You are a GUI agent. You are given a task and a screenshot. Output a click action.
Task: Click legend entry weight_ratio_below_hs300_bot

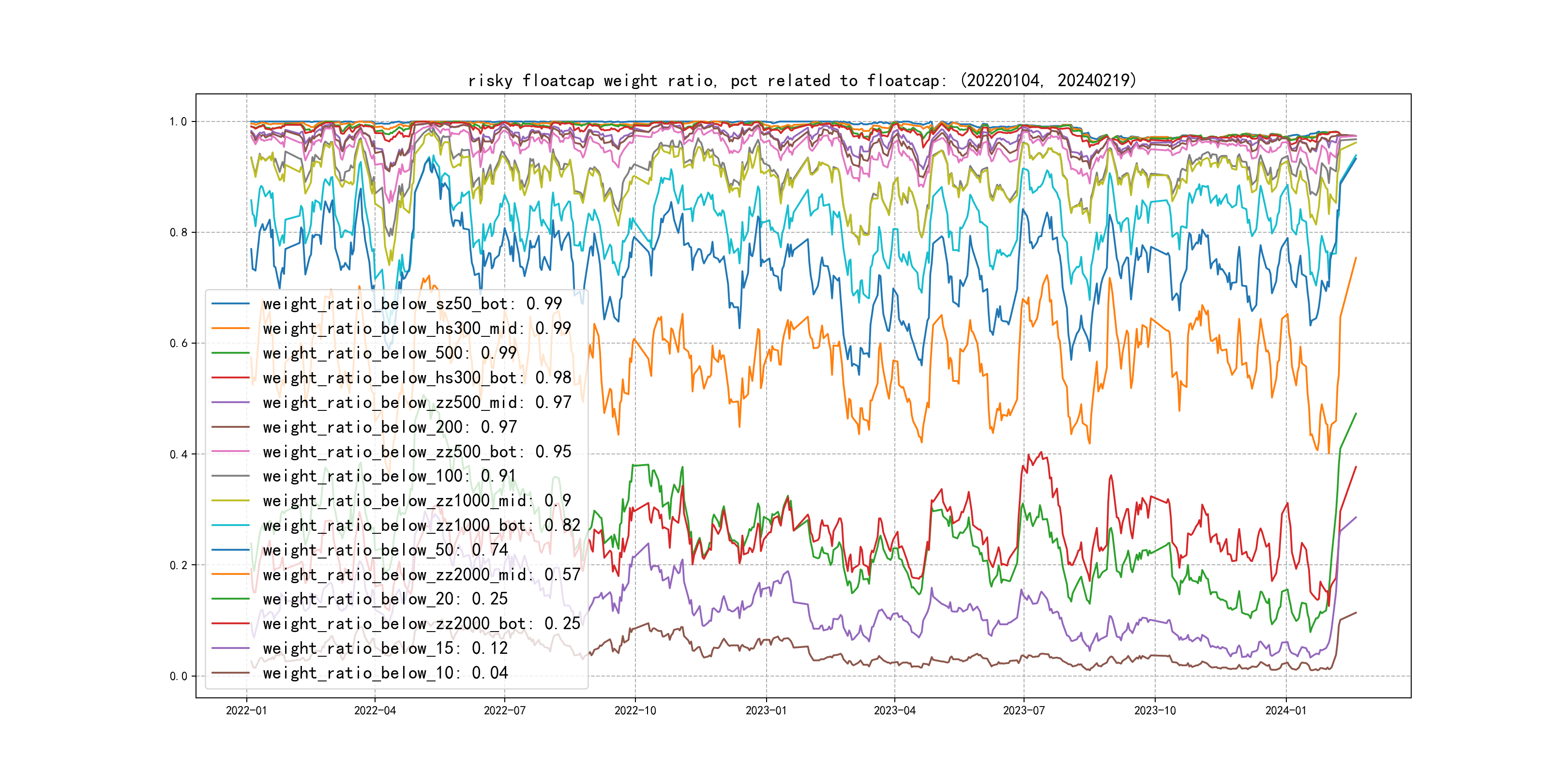pos(416,378)
